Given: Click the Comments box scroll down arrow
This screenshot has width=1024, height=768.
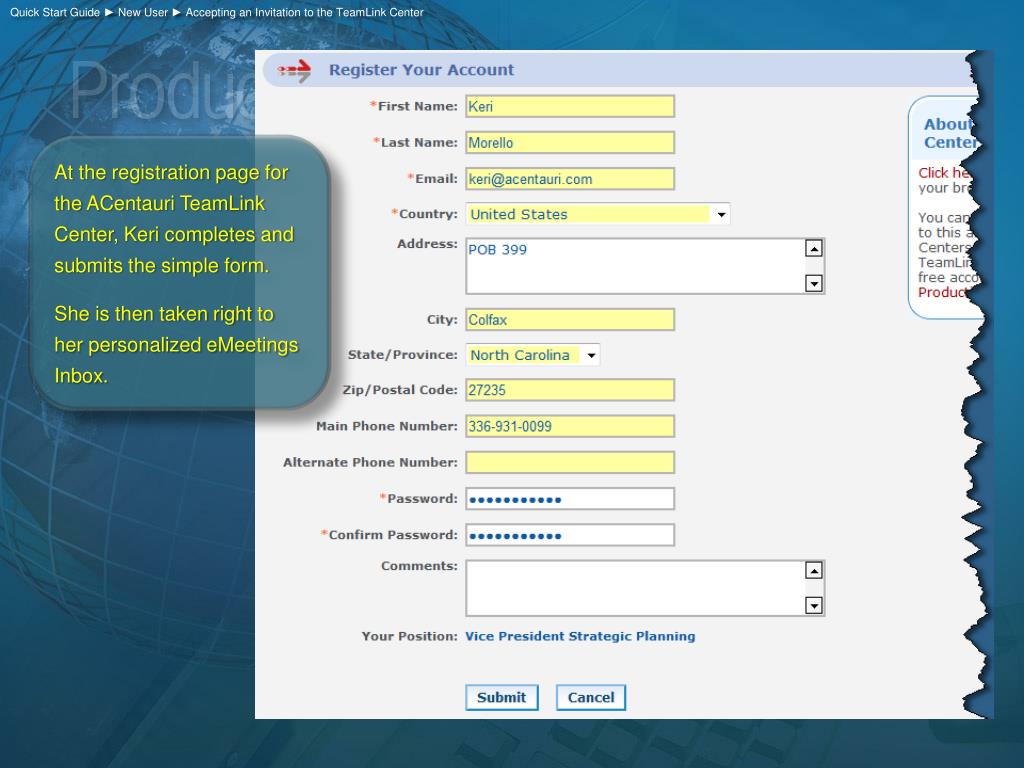Looking at the screenshot, I should click(814, 605).
